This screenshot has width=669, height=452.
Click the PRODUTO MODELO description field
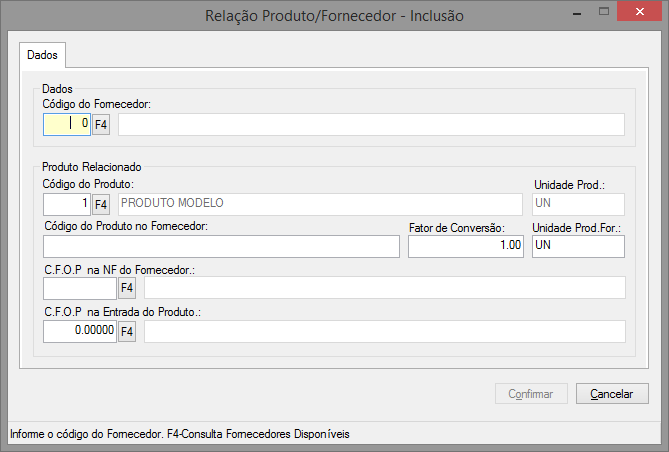[x=320, y=204]
